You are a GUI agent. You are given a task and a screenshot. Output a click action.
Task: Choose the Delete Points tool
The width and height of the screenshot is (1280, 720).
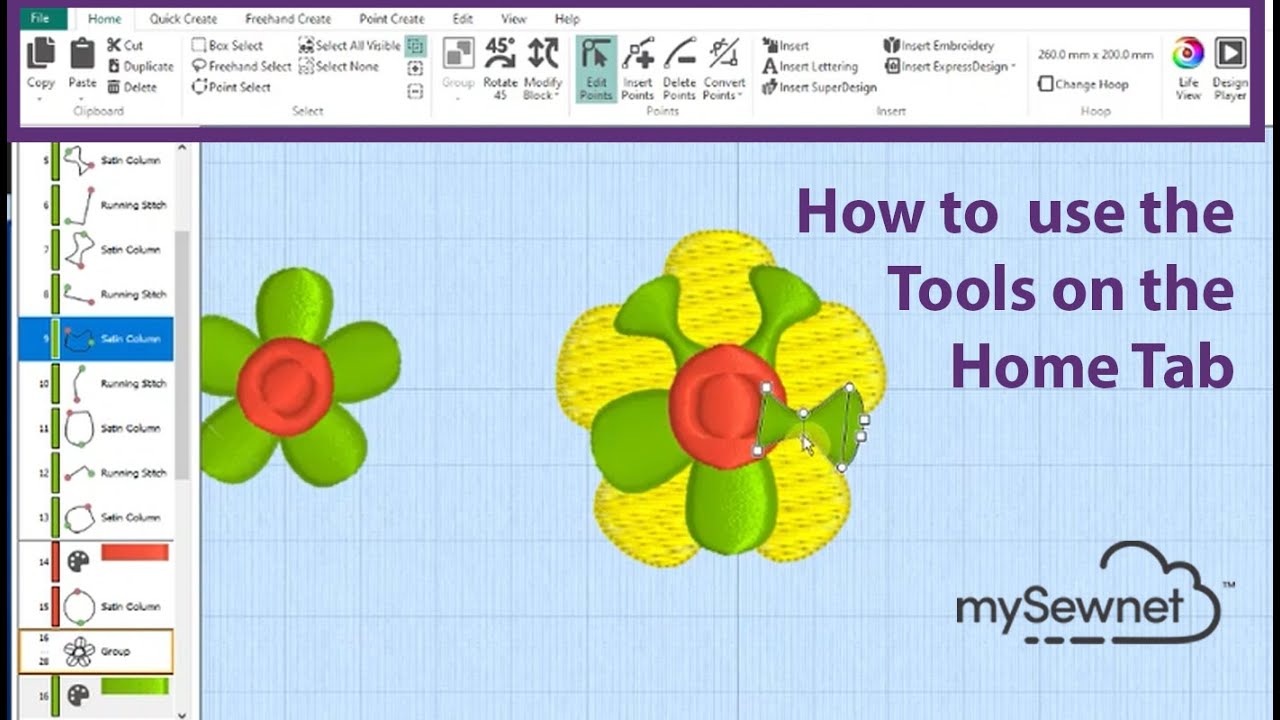[679, 68]
